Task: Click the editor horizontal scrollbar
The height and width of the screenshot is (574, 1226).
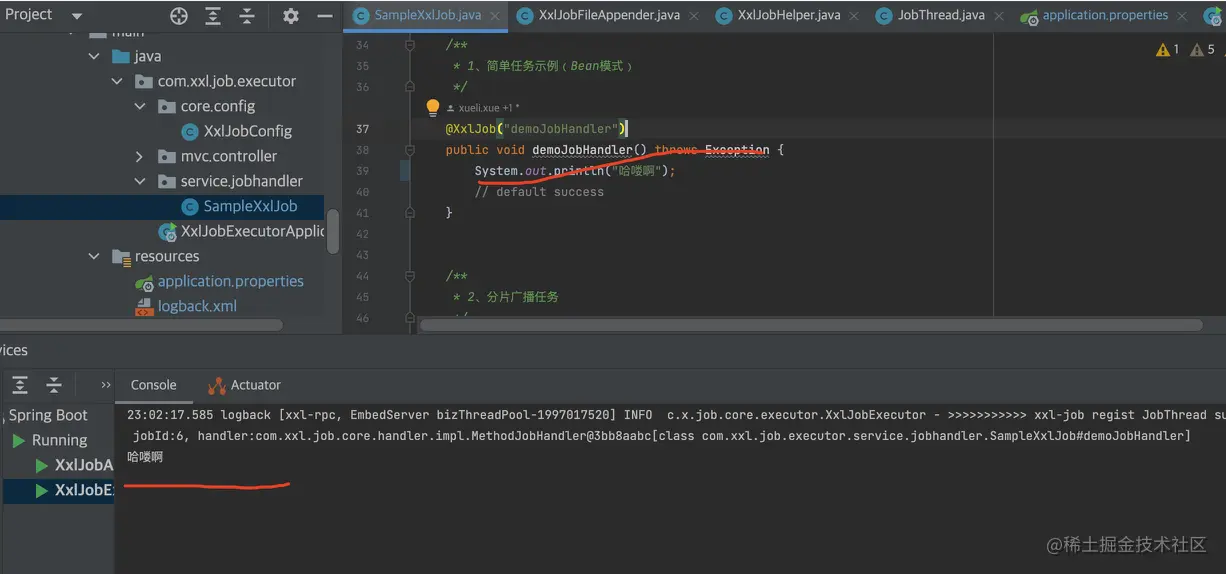Action: (x=811, y=325)
